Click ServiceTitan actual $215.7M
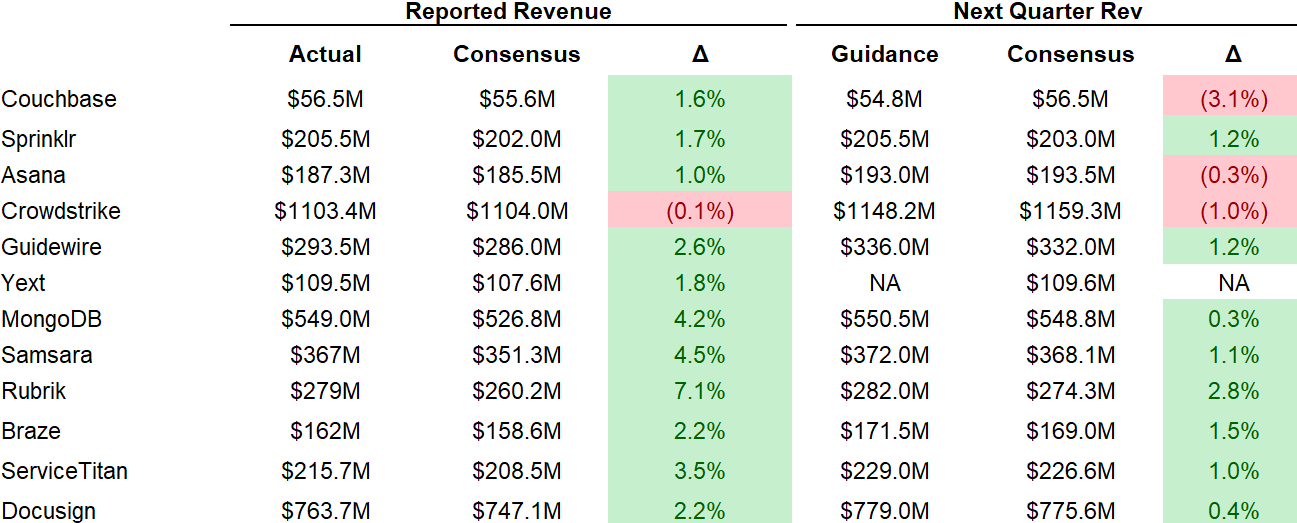This screenshot has width=1297, height=523. click(x=325, y=471)
